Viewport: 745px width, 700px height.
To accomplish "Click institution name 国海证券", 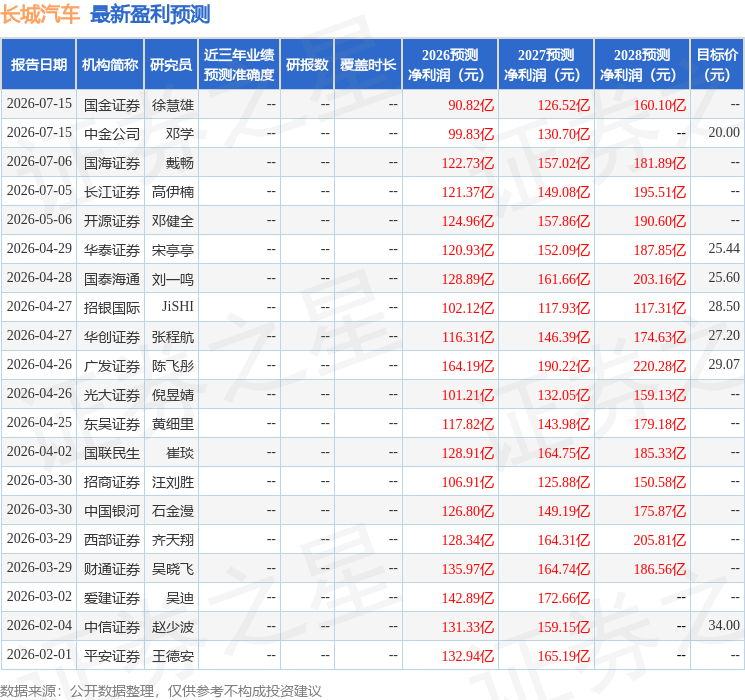I will pyautogui.click(x=112, y=163).
